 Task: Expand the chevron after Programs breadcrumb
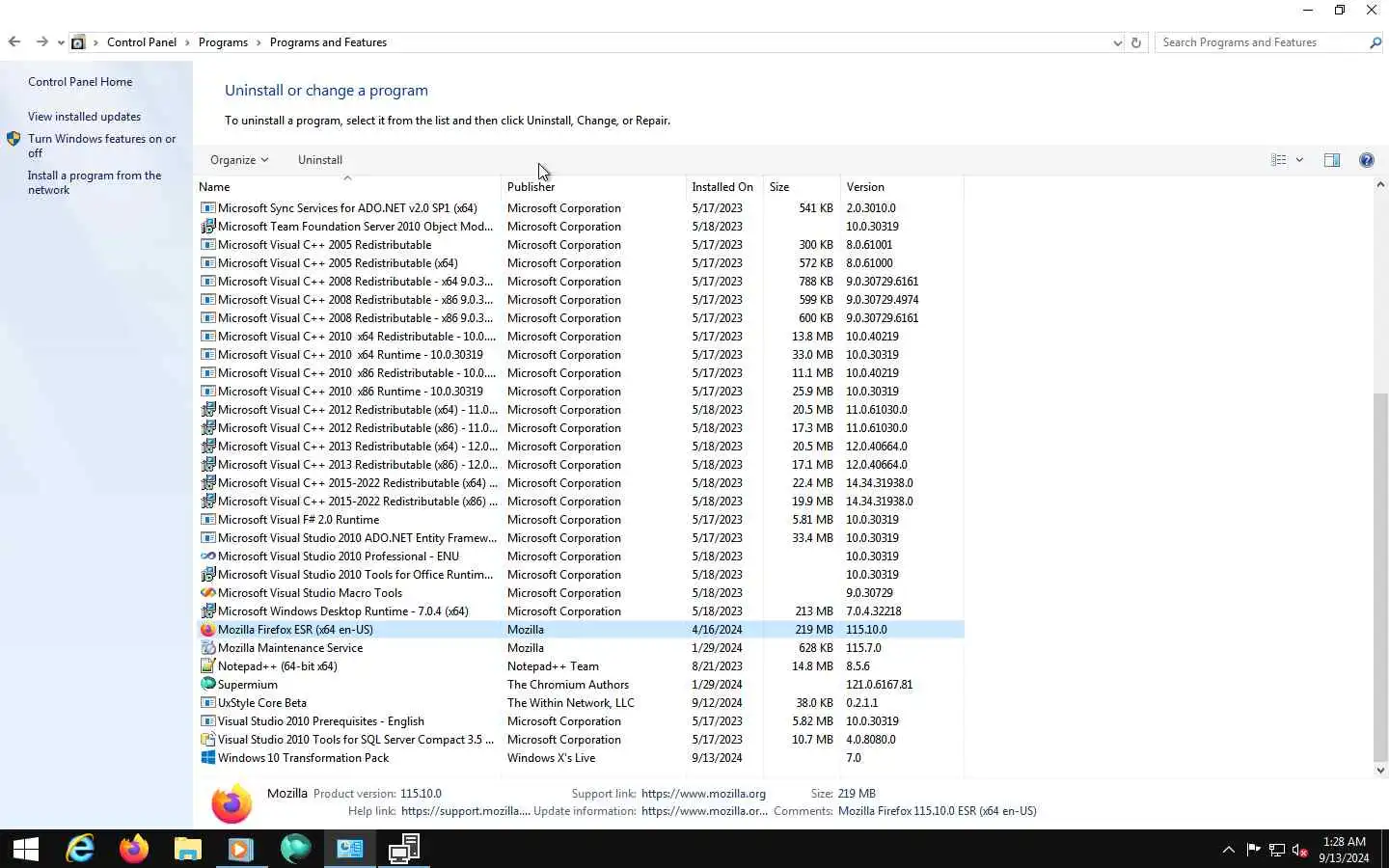pos(259,42)
